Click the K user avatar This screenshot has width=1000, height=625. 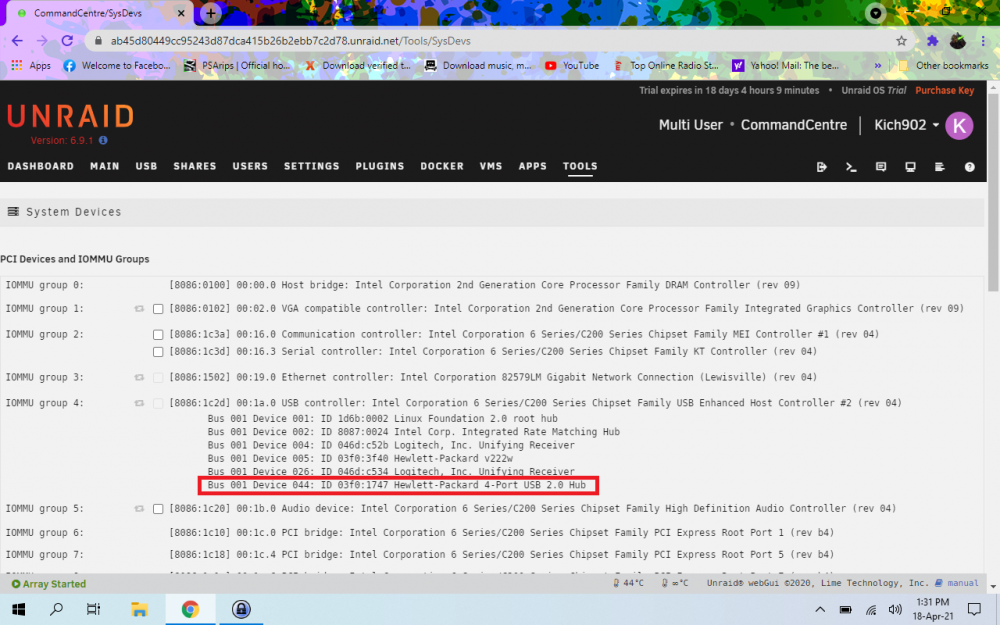pyautogui.click(x=959, y=125)
